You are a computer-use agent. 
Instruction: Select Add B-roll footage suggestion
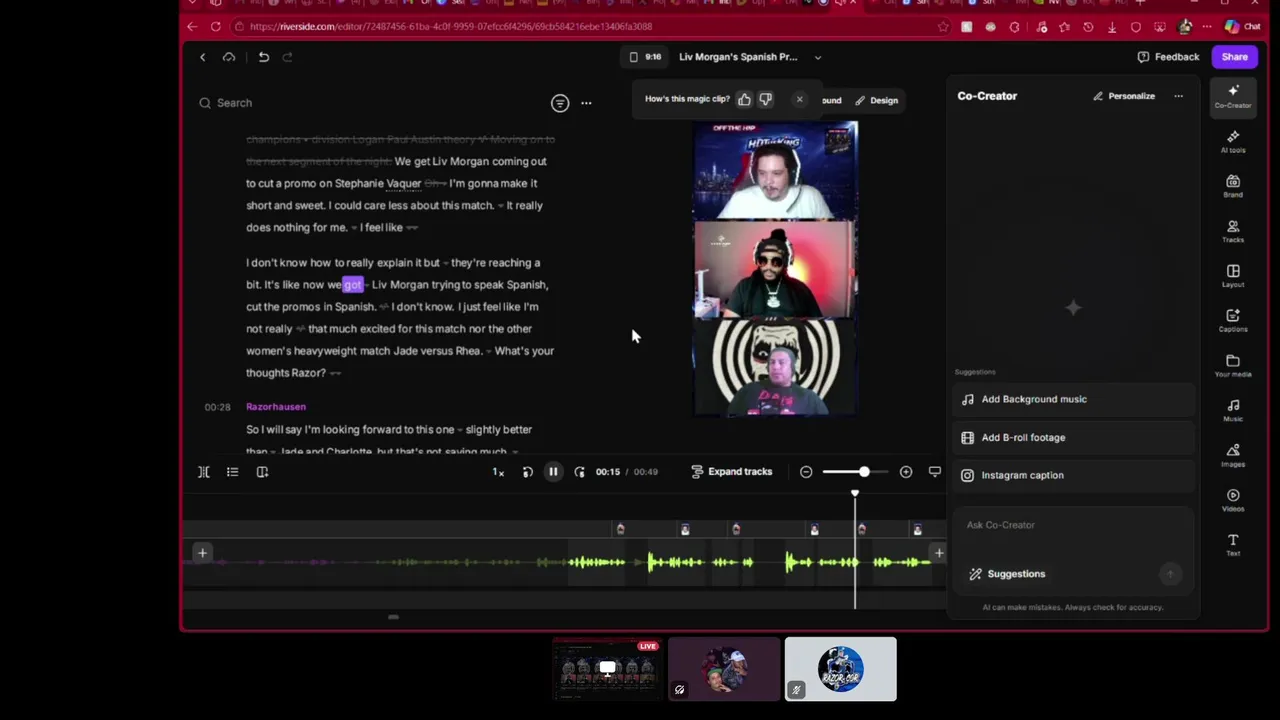point(1075,437)
